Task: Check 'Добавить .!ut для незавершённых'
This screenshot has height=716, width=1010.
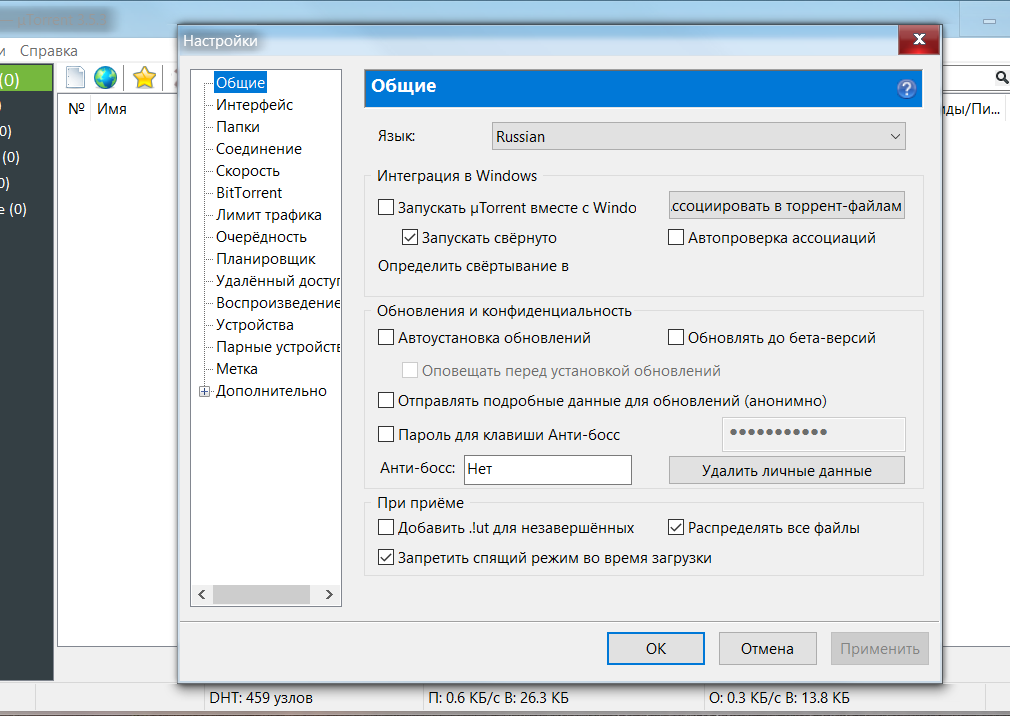Action: click(x=386, y=527)
